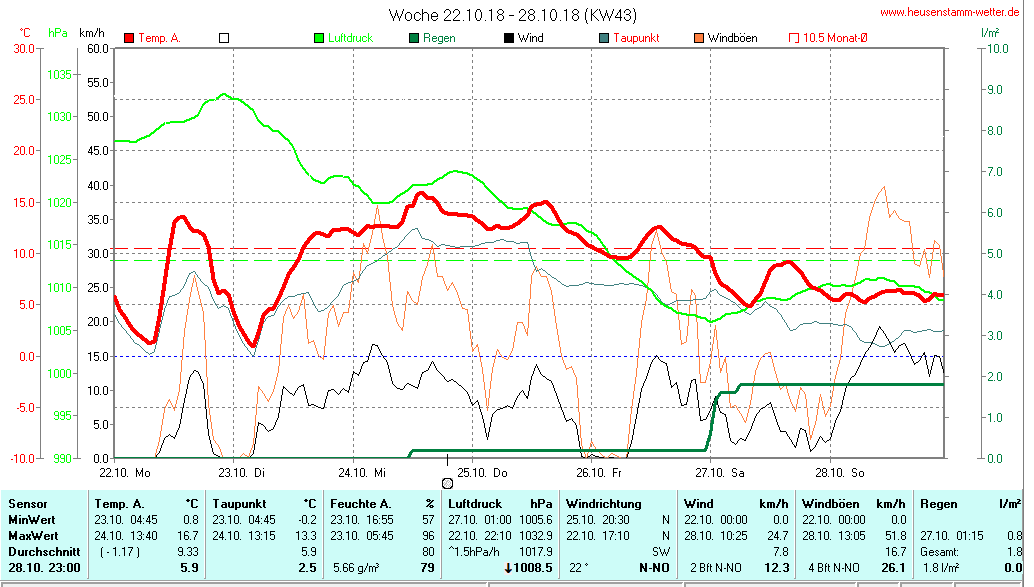This screenshot has width=1034, height=587.
Task: Click the chart title Woche 22.10.18 - 28.10.18
Action: pos(512,15)
